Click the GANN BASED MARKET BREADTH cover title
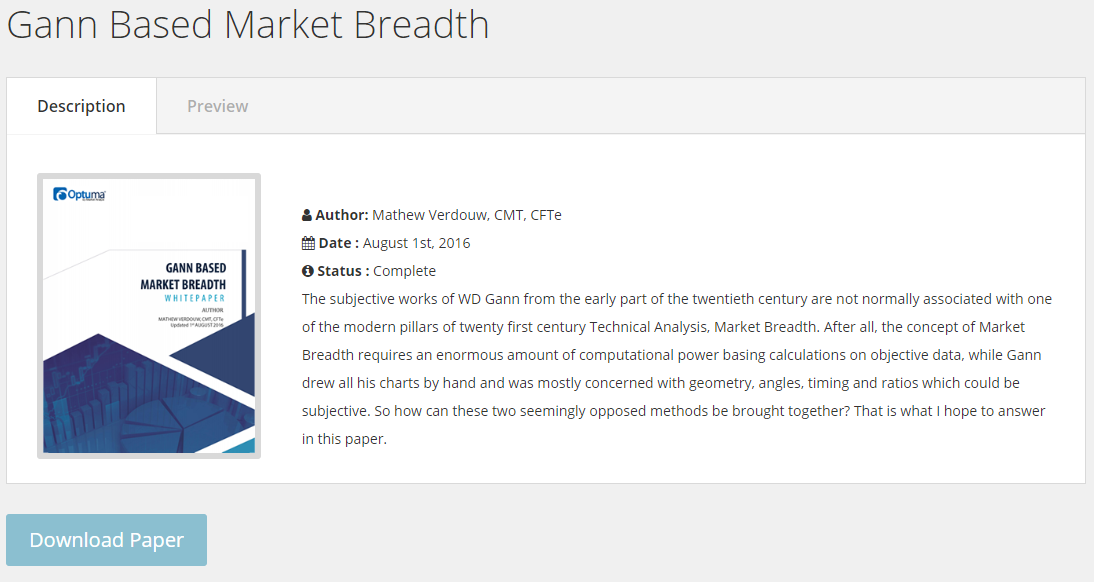Image resolution: width=1094 pixels, height=582 pixels. click(x=191, y=275)
